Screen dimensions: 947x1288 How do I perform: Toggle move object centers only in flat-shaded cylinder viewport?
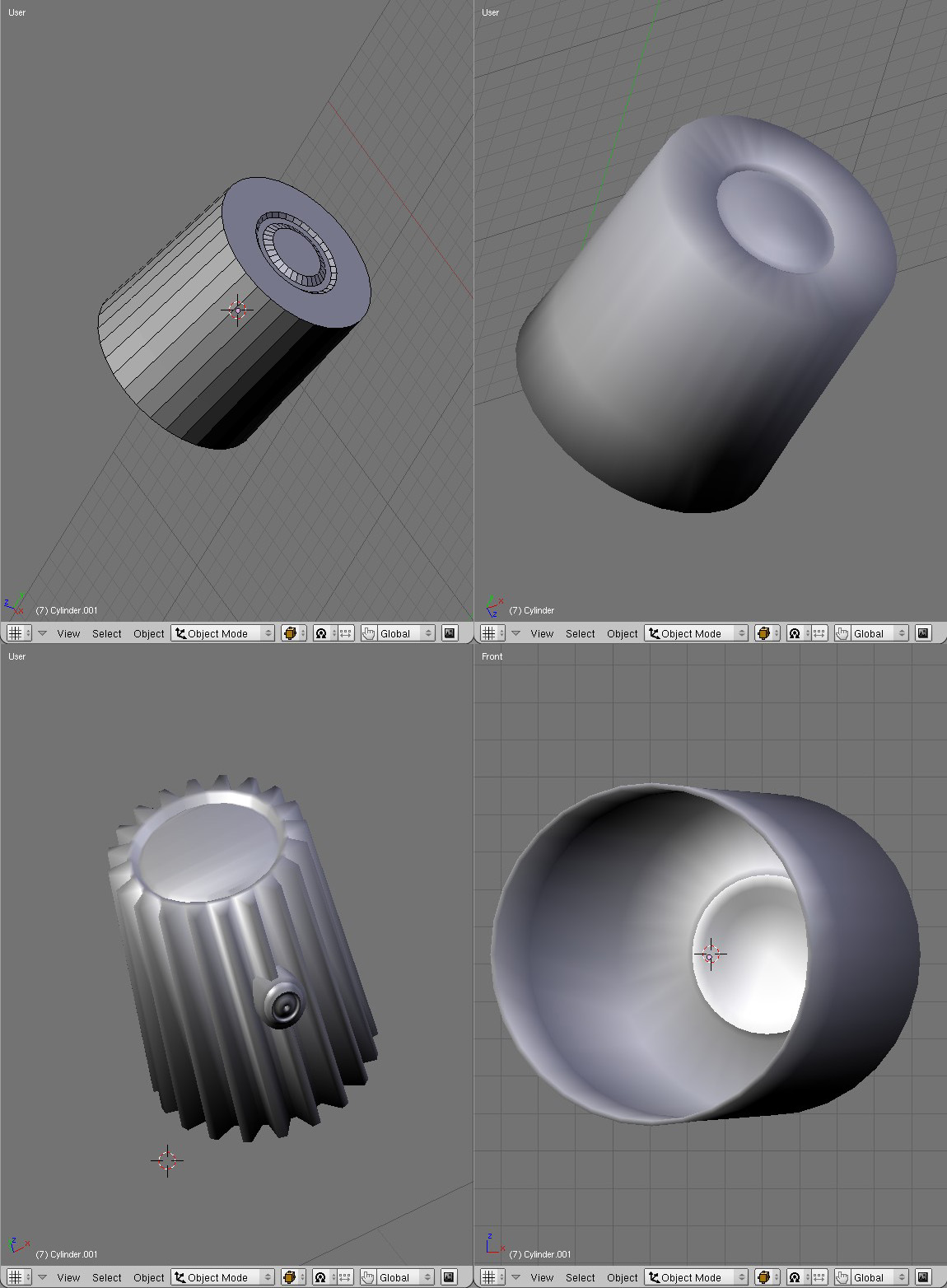click(x=345, y=633)
